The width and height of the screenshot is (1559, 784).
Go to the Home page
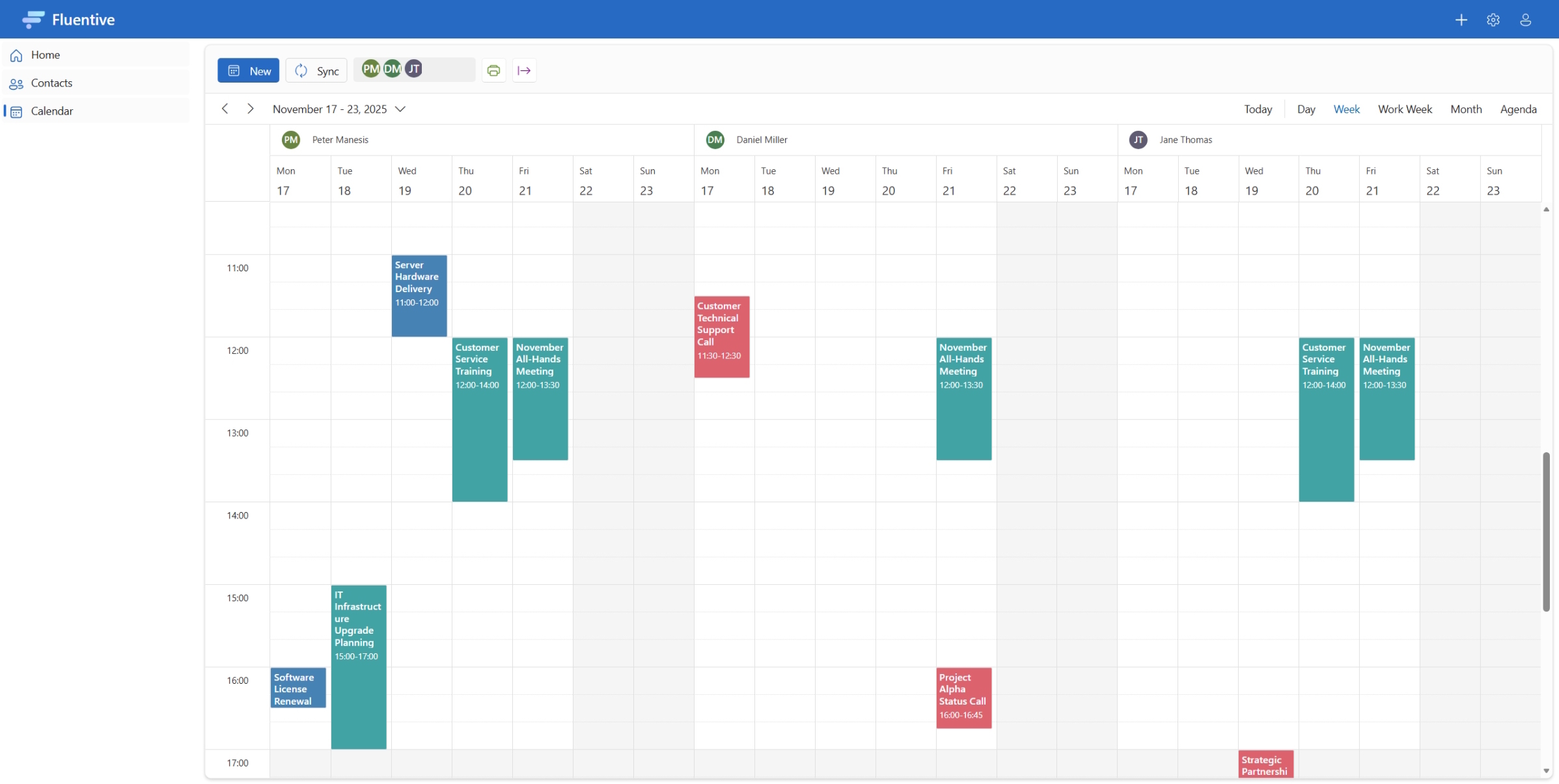[x=46, y=55]
